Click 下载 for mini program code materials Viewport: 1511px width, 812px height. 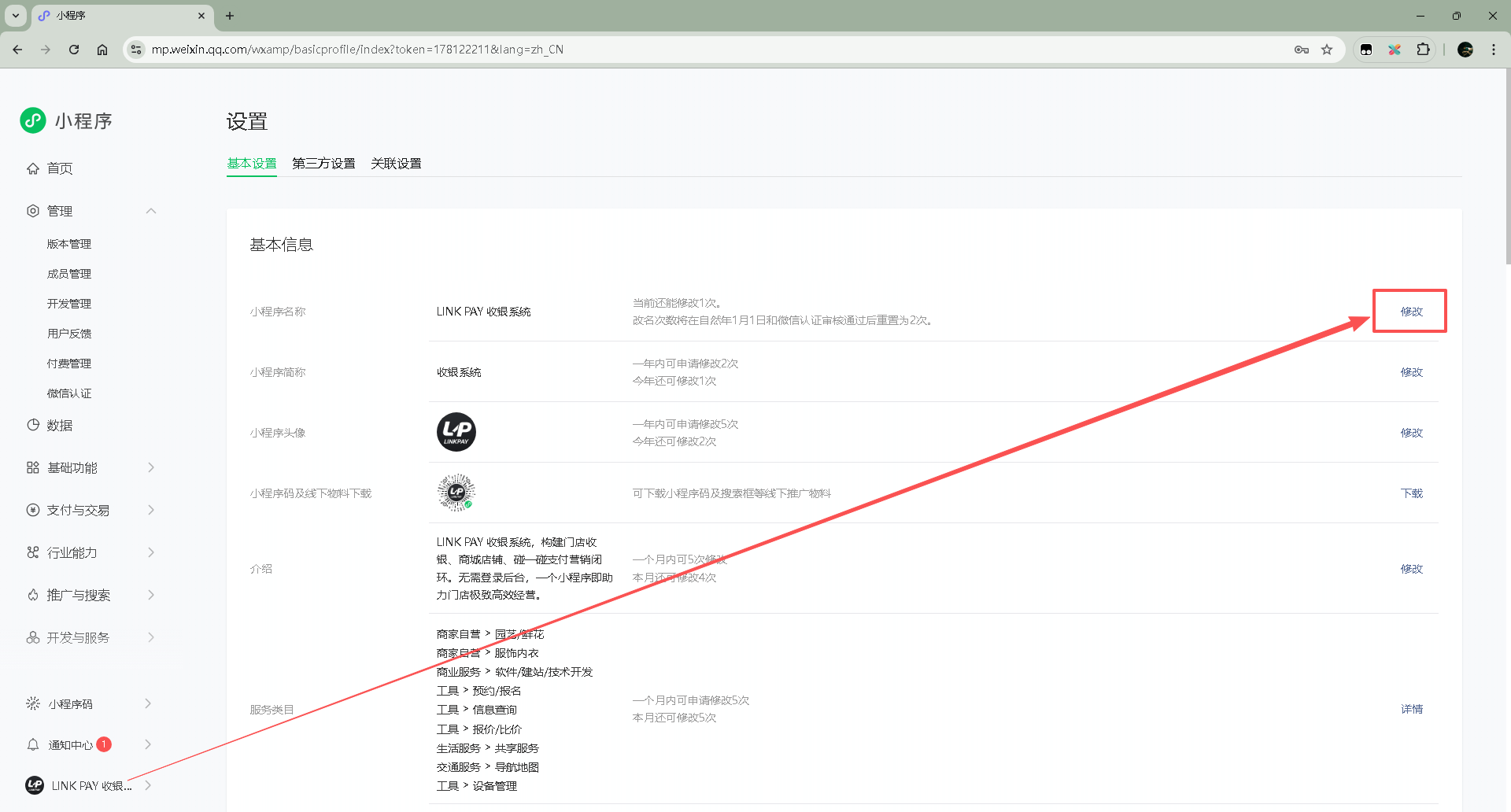click(1411, 493)
